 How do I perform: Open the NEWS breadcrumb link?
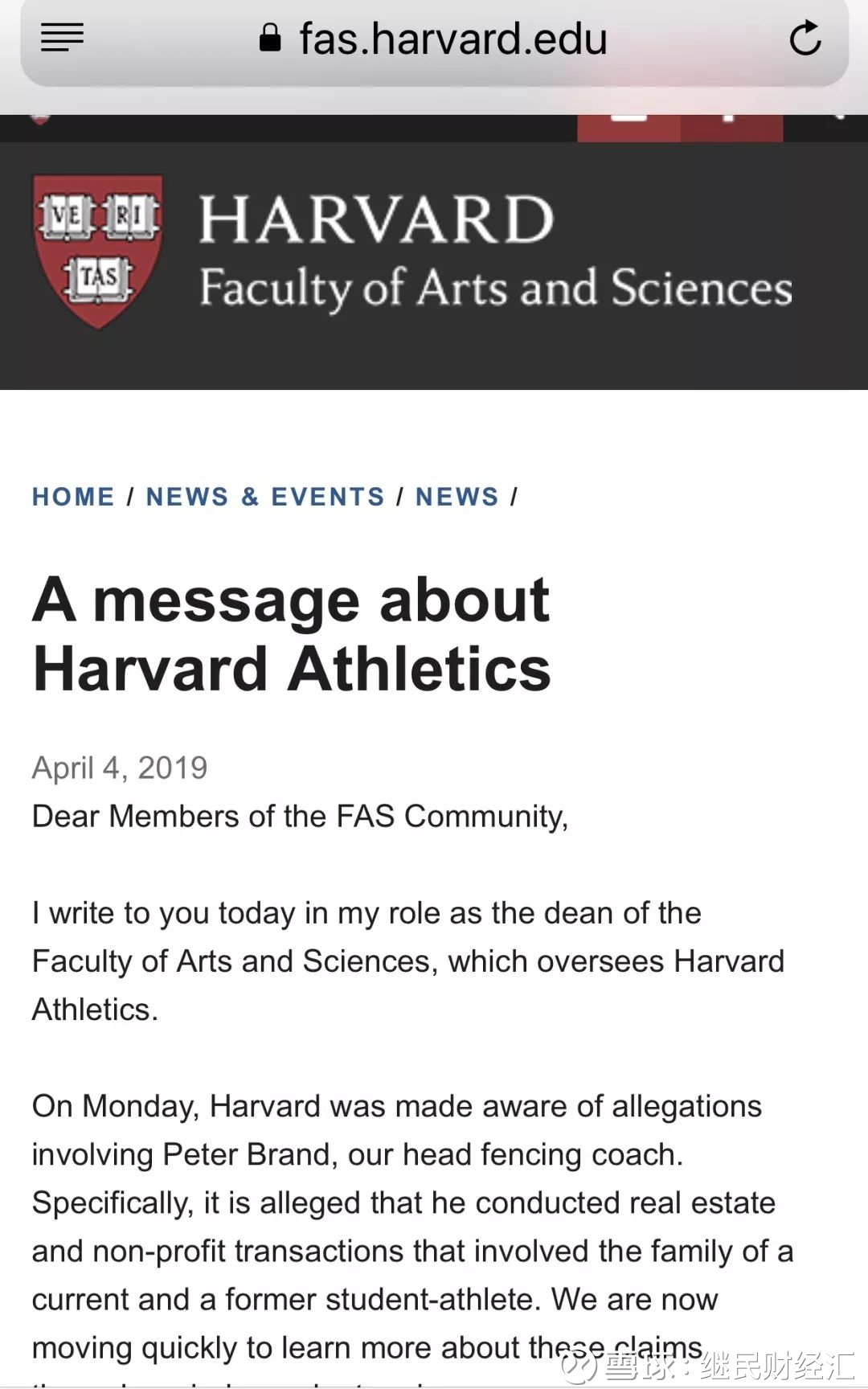point(457,497)
